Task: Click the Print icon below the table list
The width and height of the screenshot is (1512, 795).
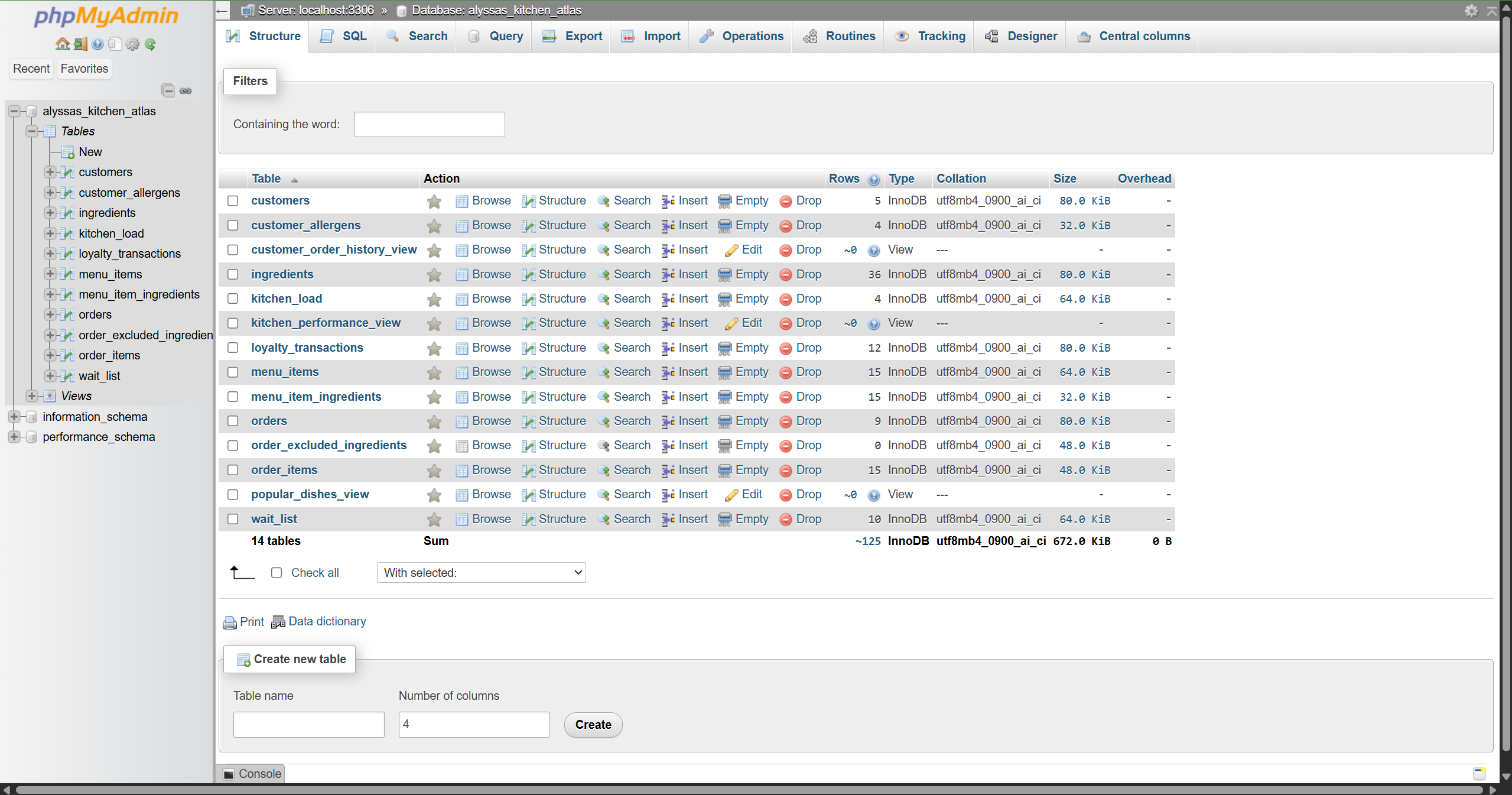Action: (230, 622)
